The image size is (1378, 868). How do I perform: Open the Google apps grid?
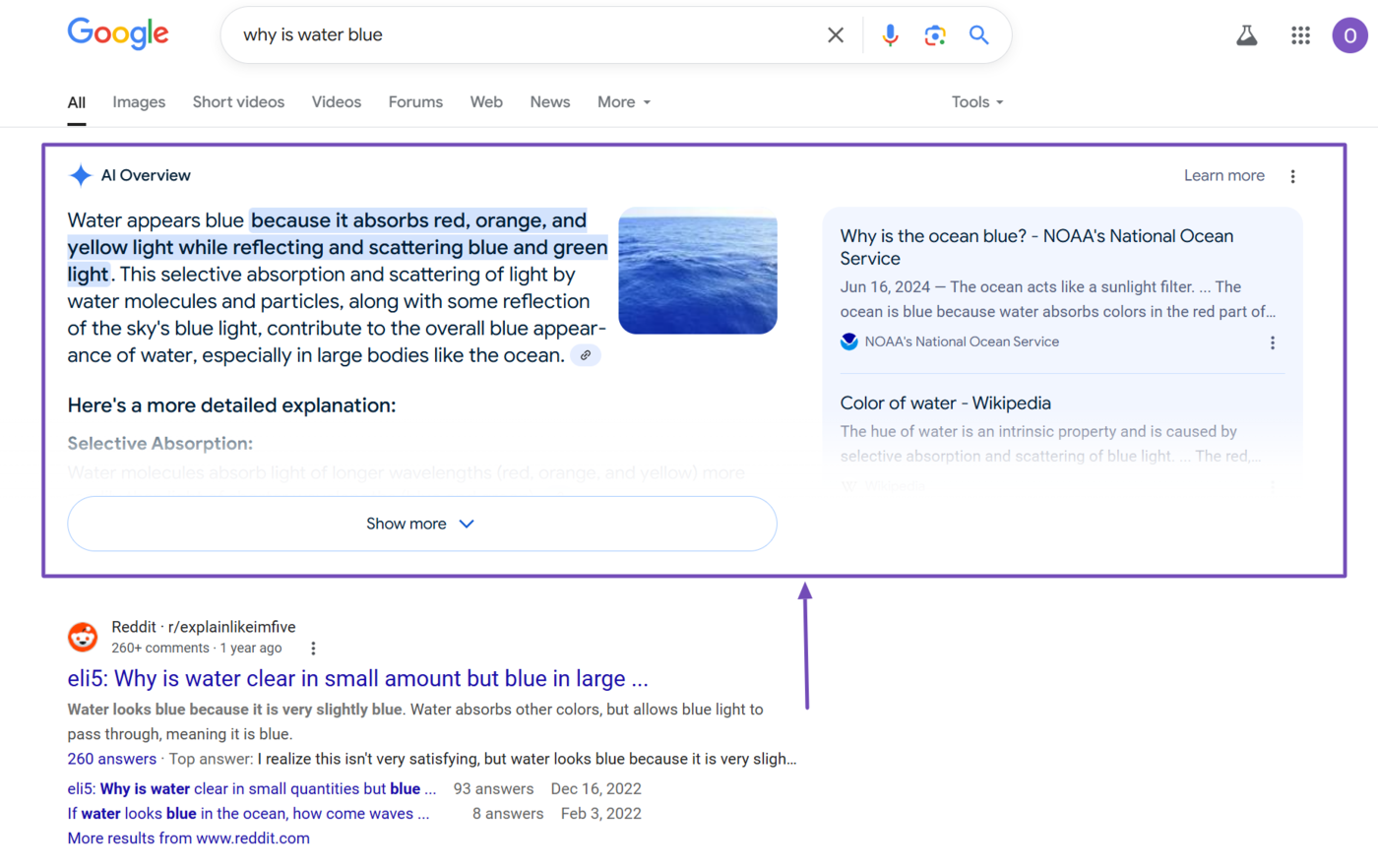[1300, 35]
